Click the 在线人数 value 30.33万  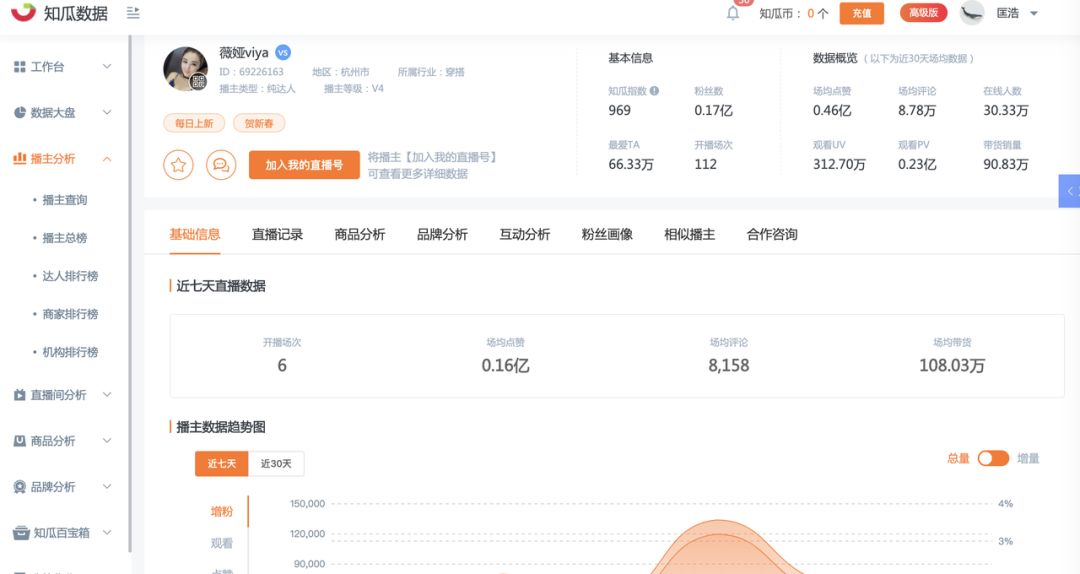pyautogui.click(x=1006, y=110)
